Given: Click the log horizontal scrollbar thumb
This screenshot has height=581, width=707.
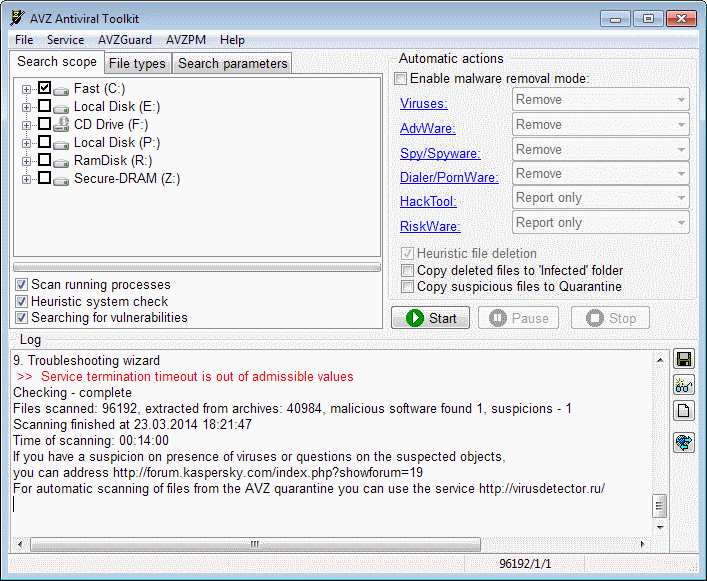Looking at the screenshot, I should point(255,544).
